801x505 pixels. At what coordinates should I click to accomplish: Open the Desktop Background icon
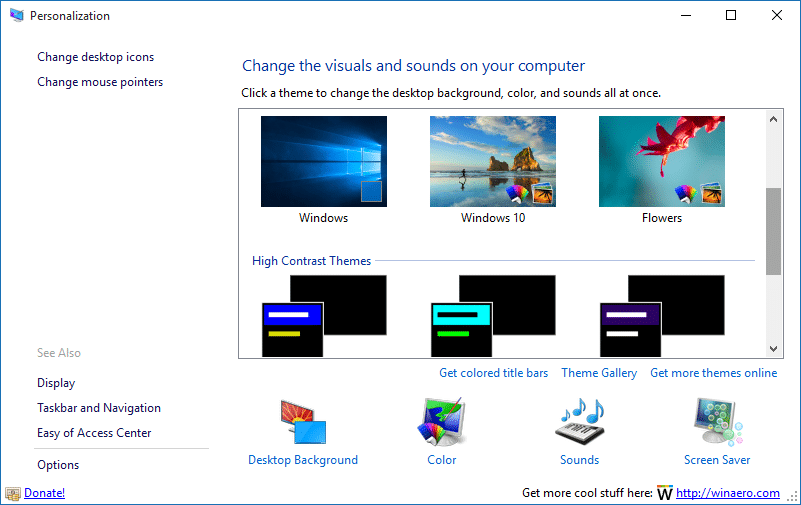303,422
